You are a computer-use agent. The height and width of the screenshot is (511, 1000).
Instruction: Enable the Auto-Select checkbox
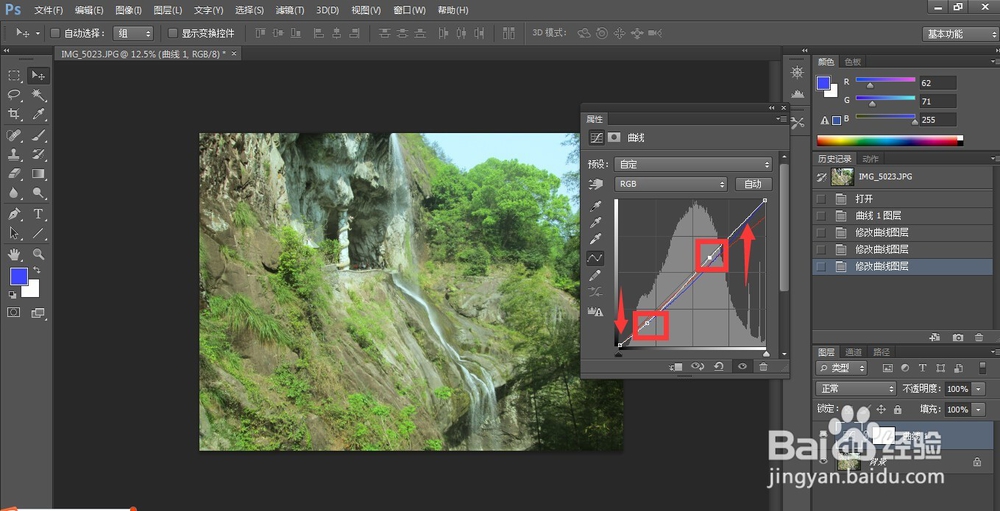(55, 33)
